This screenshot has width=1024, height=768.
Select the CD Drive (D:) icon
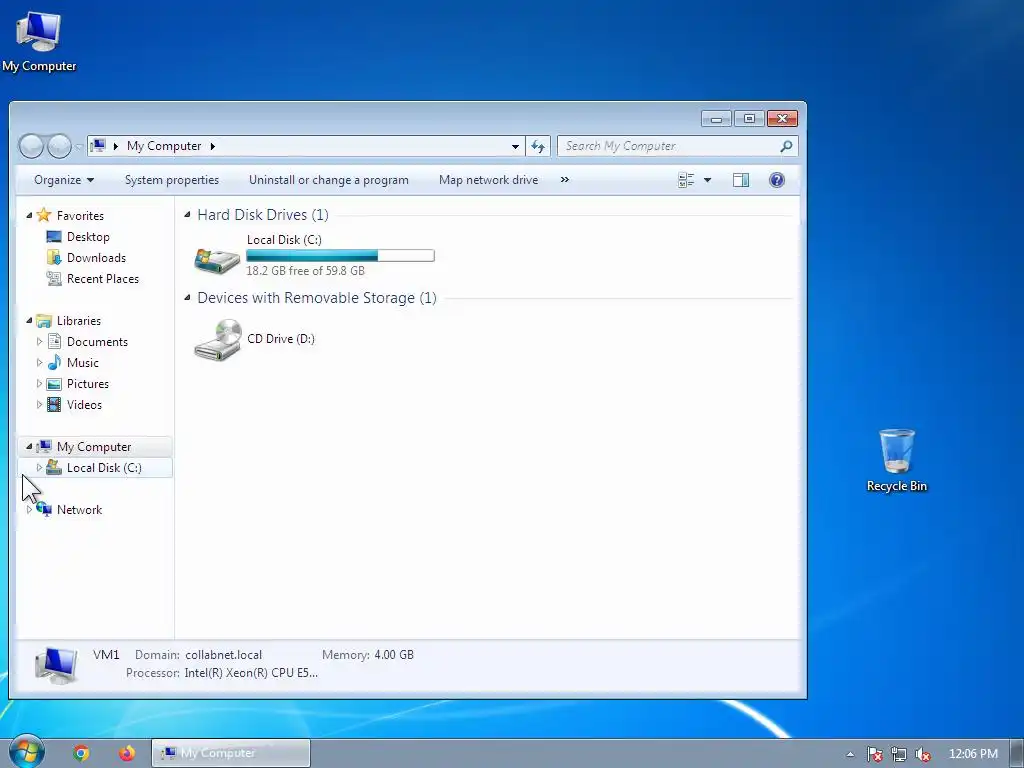(217, 339)
